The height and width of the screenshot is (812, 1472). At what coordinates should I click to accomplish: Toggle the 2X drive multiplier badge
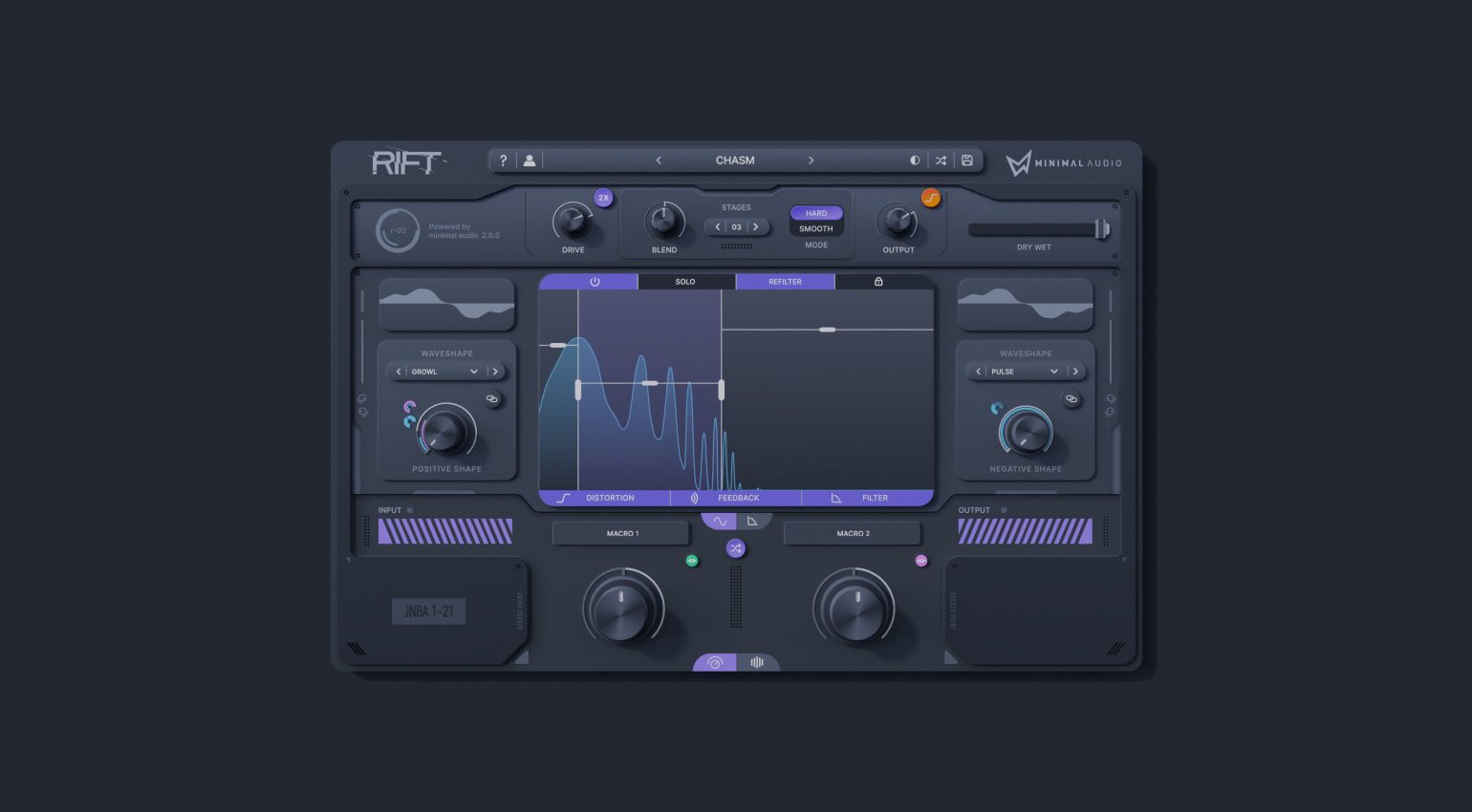click(x=603, y=197)
